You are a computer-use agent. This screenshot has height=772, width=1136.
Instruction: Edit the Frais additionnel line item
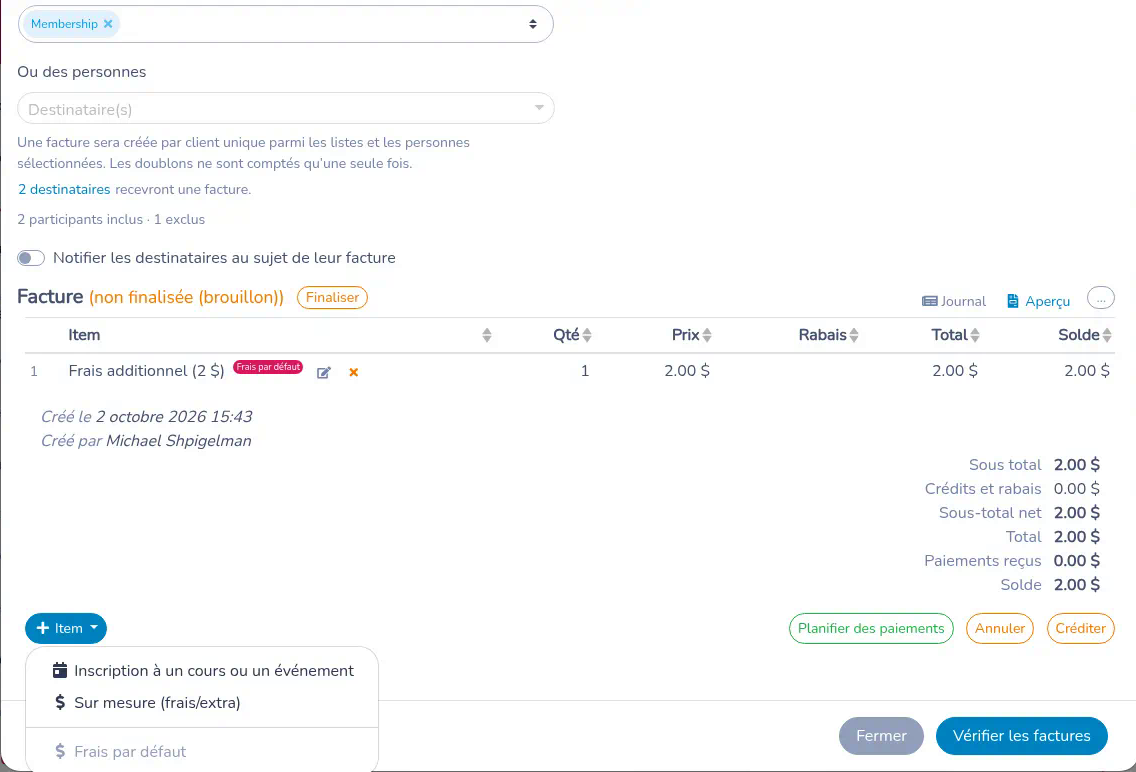[x=324, y=372]
